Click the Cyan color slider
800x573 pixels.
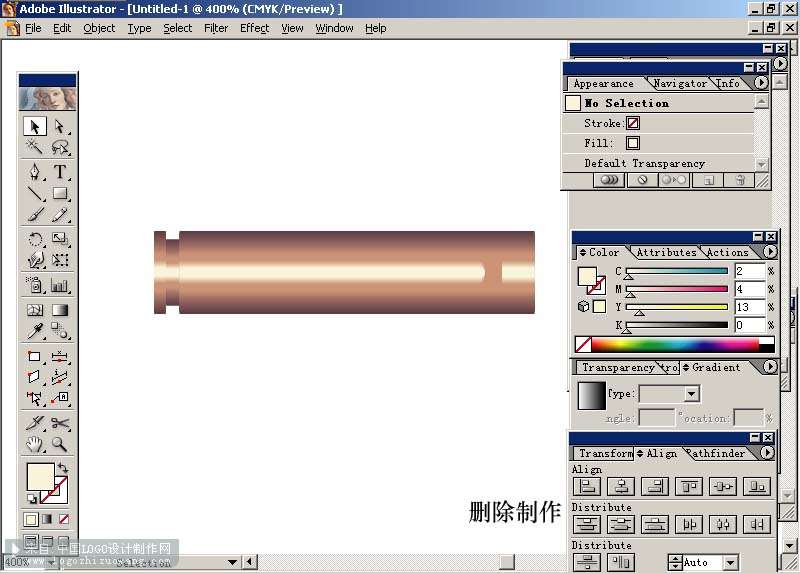coord(677,271)
